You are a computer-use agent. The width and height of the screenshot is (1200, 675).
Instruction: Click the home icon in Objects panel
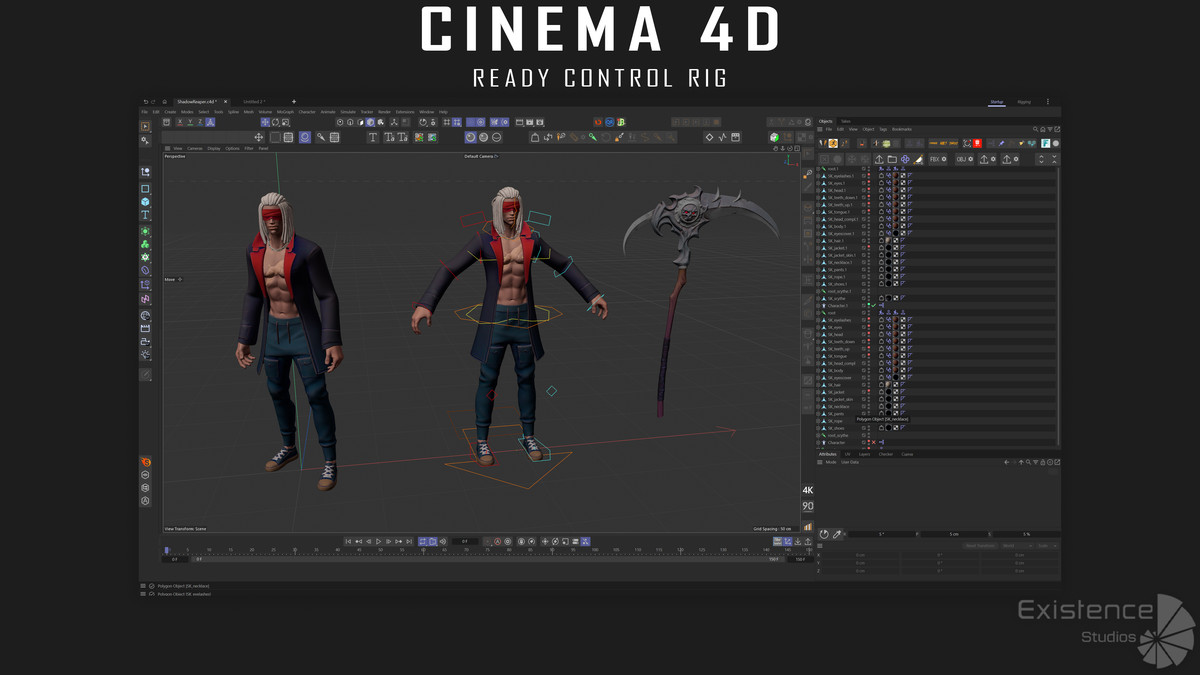[1043, 129]
